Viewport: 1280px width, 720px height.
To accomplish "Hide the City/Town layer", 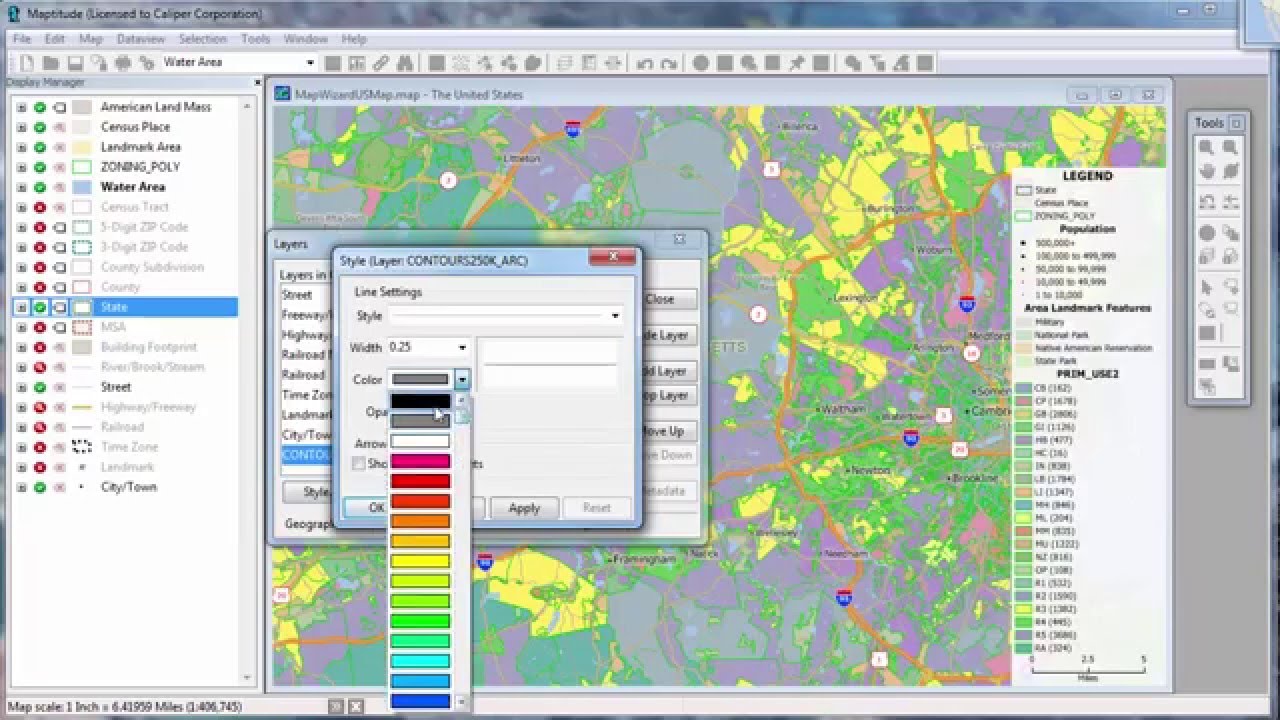I will pyautogui.click(x=40, y=487).
